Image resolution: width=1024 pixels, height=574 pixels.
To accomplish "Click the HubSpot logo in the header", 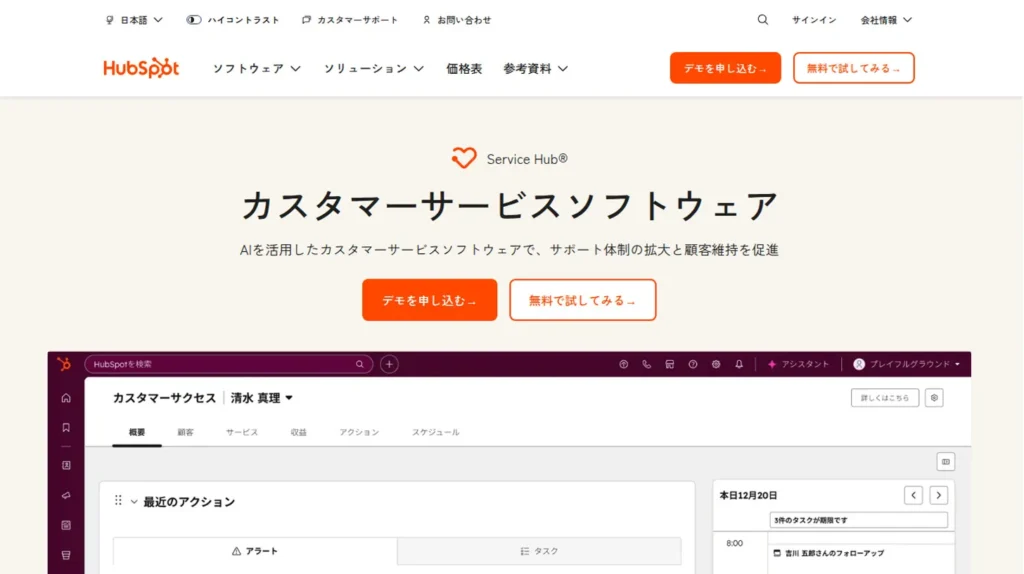I will (x=141, y=68).
